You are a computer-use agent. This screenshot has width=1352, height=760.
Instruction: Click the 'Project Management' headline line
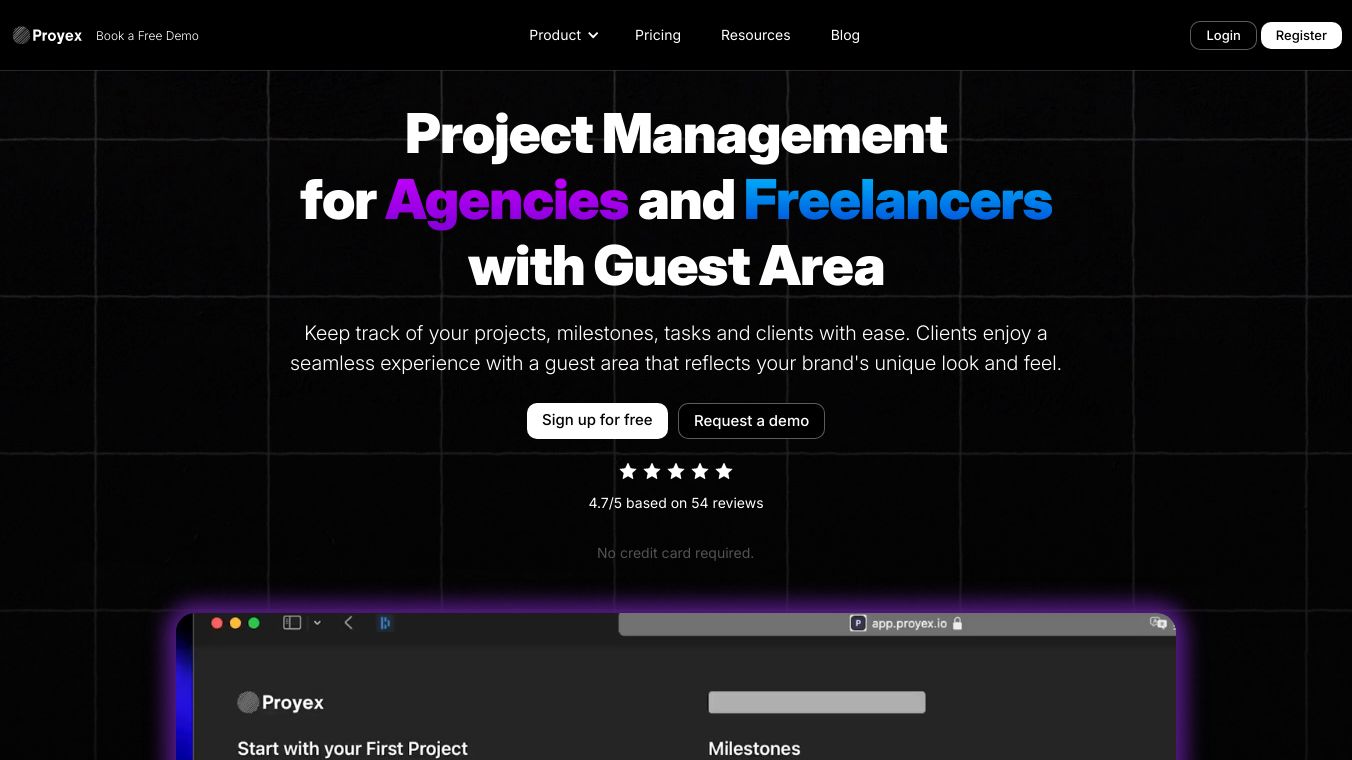[x=676, y=134]
